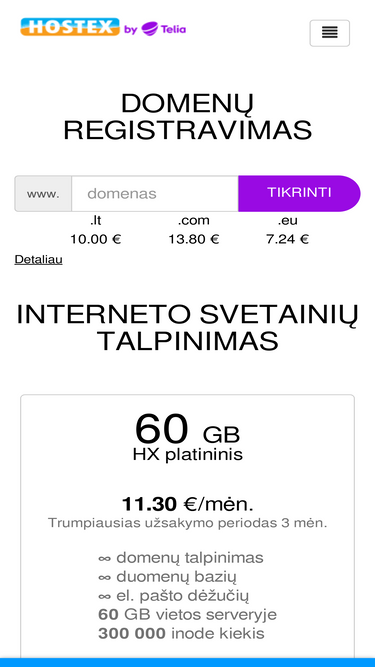Screen dimensions: 375x667
Task: Select the .com domain at 13.80 €
Action: 193,230
